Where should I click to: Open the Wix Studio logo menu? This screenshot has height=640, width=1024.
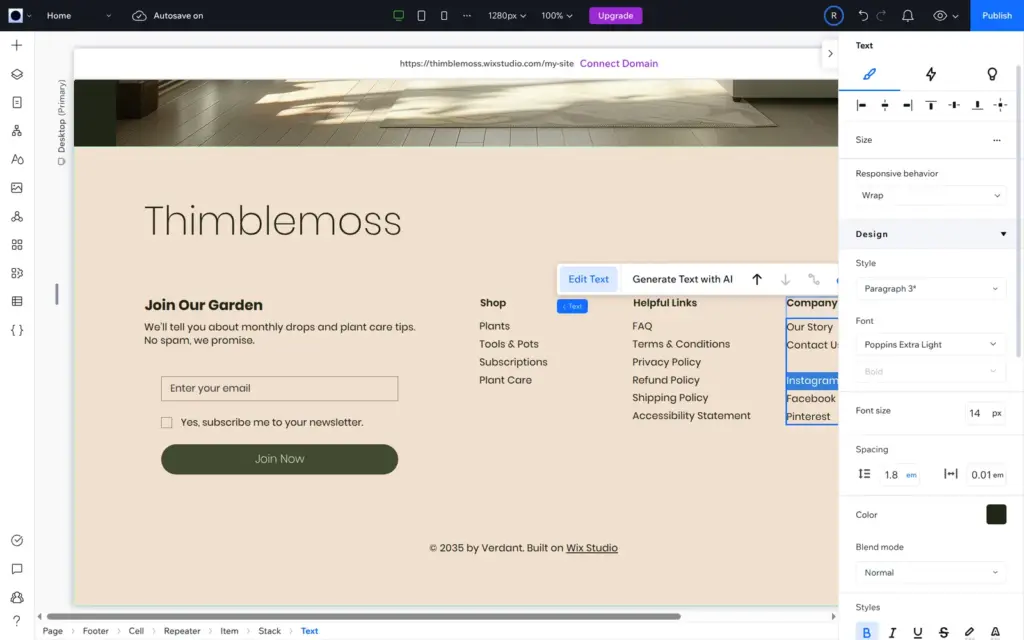[19, 16]
